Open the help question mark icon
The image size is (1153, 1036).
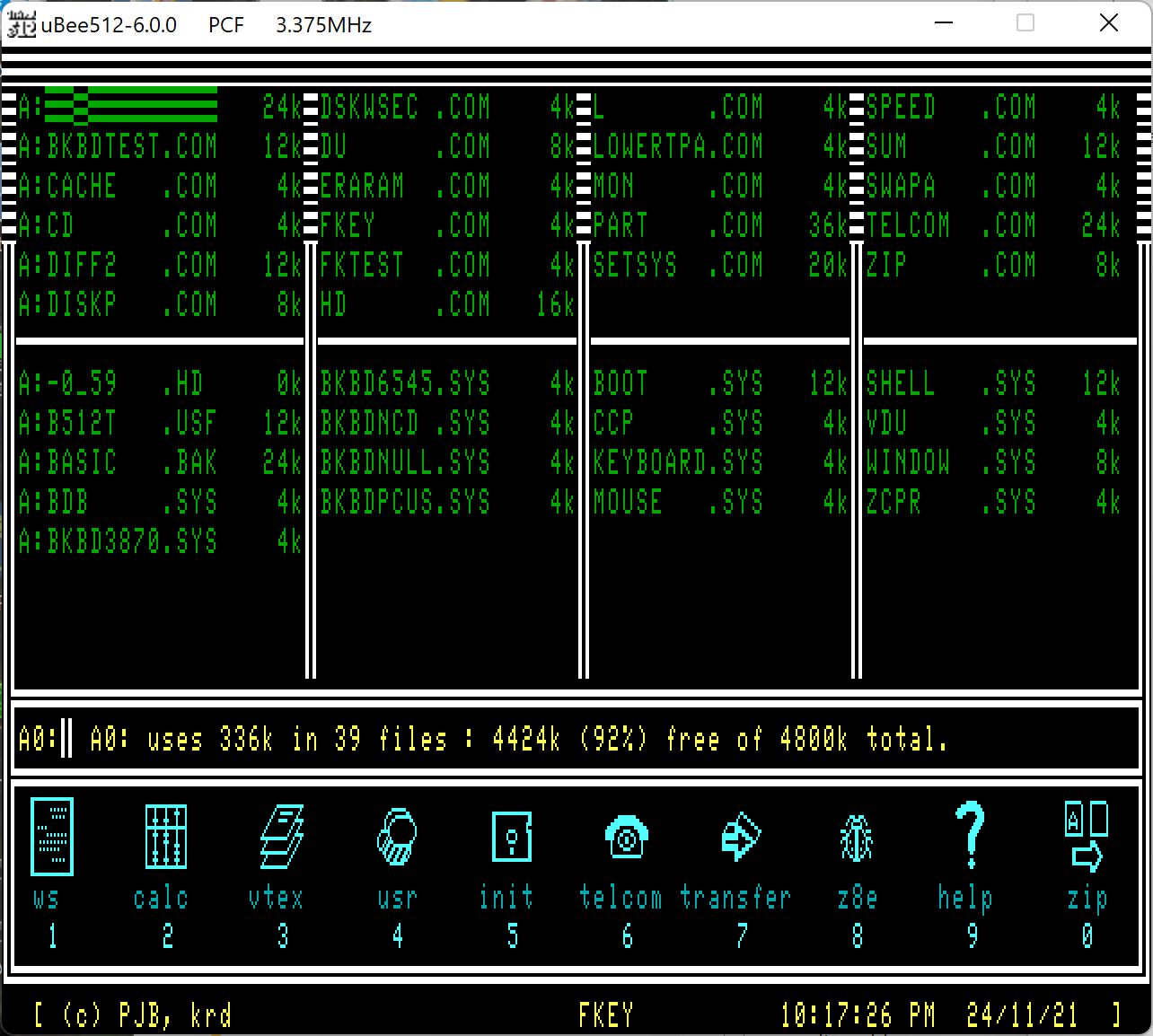pyautogui.click(x=970, y=834)
